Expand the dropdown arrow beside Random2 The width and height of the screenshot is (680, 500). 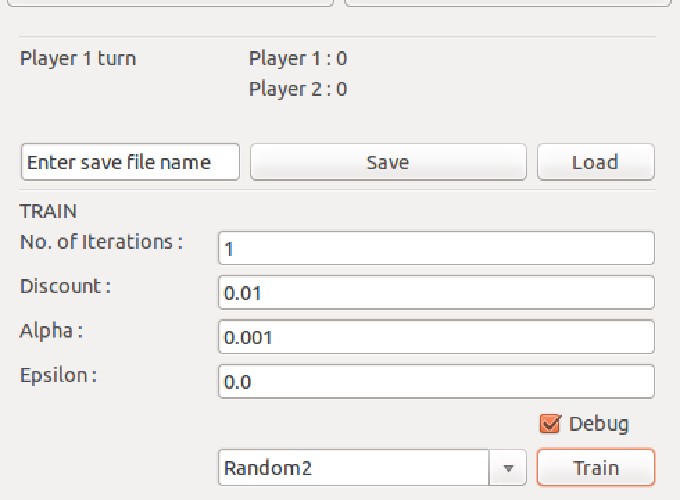point(508,468)
